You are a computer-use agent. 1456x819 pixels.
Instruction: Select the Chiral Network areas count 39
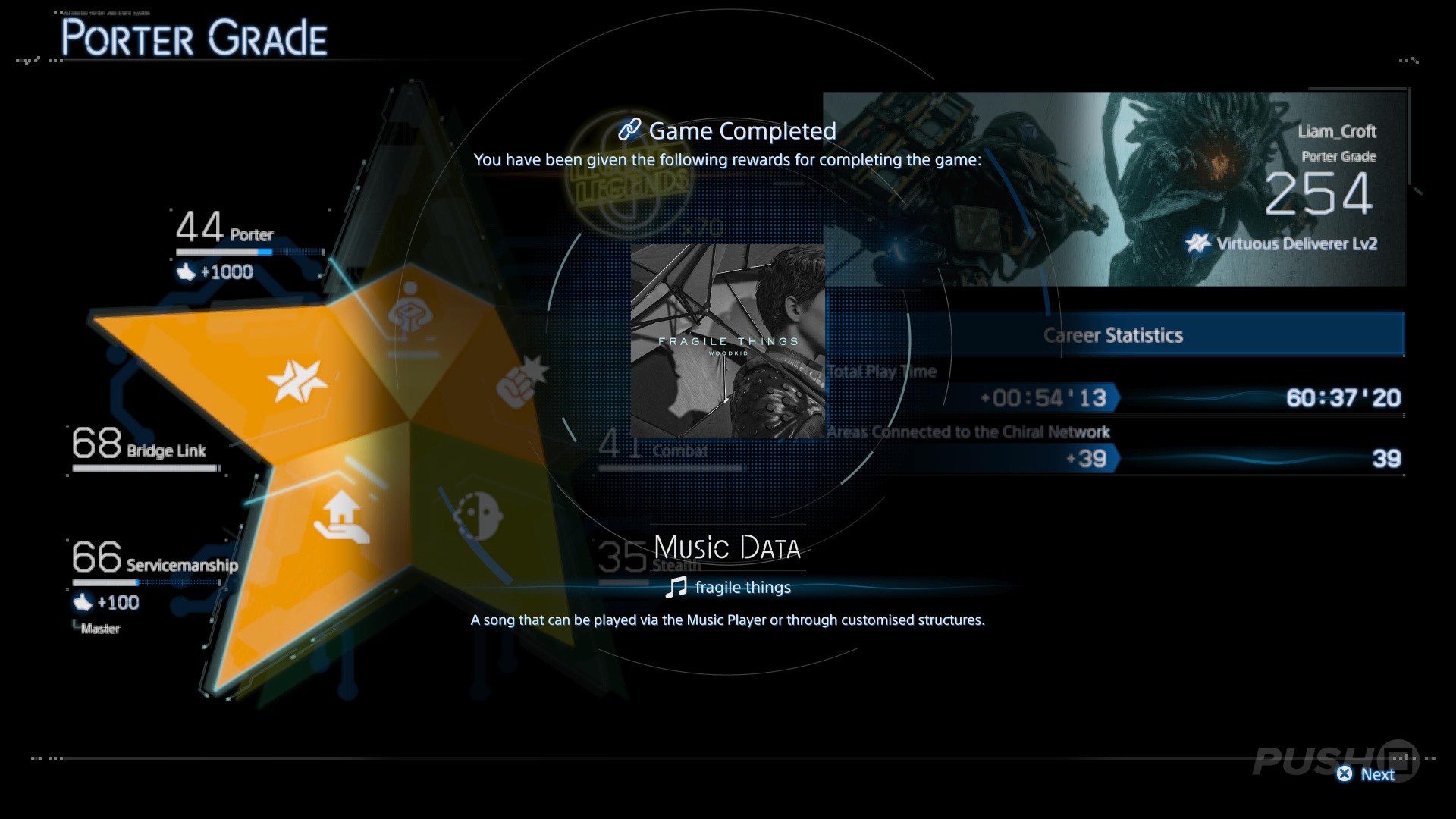pos(1385,459)
